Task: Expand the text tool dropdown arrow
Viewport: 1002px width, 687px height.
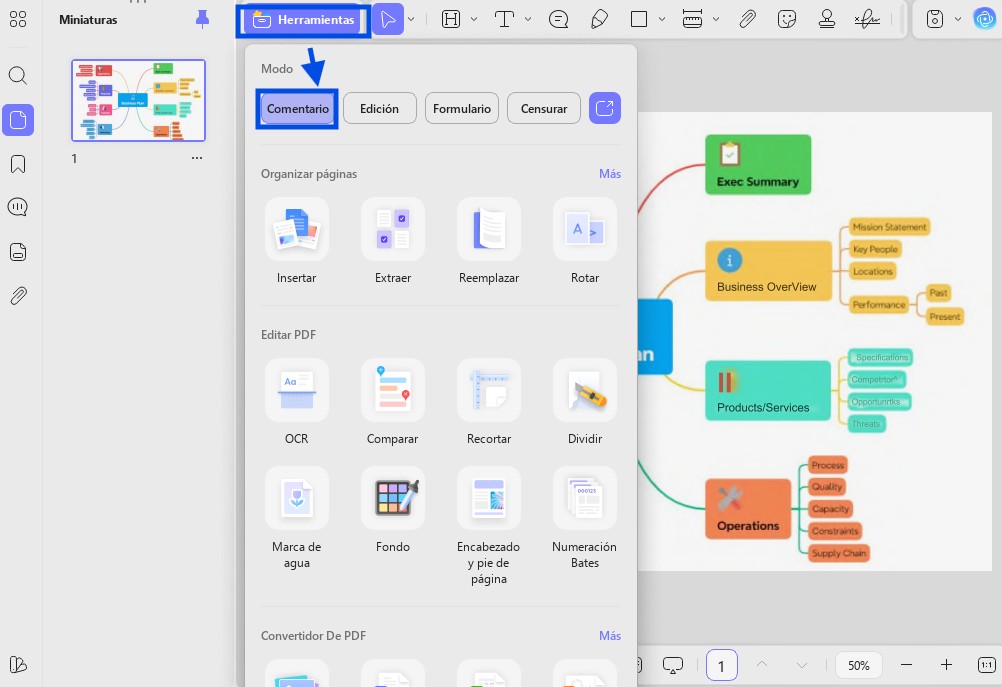Action: click(528, 19)
